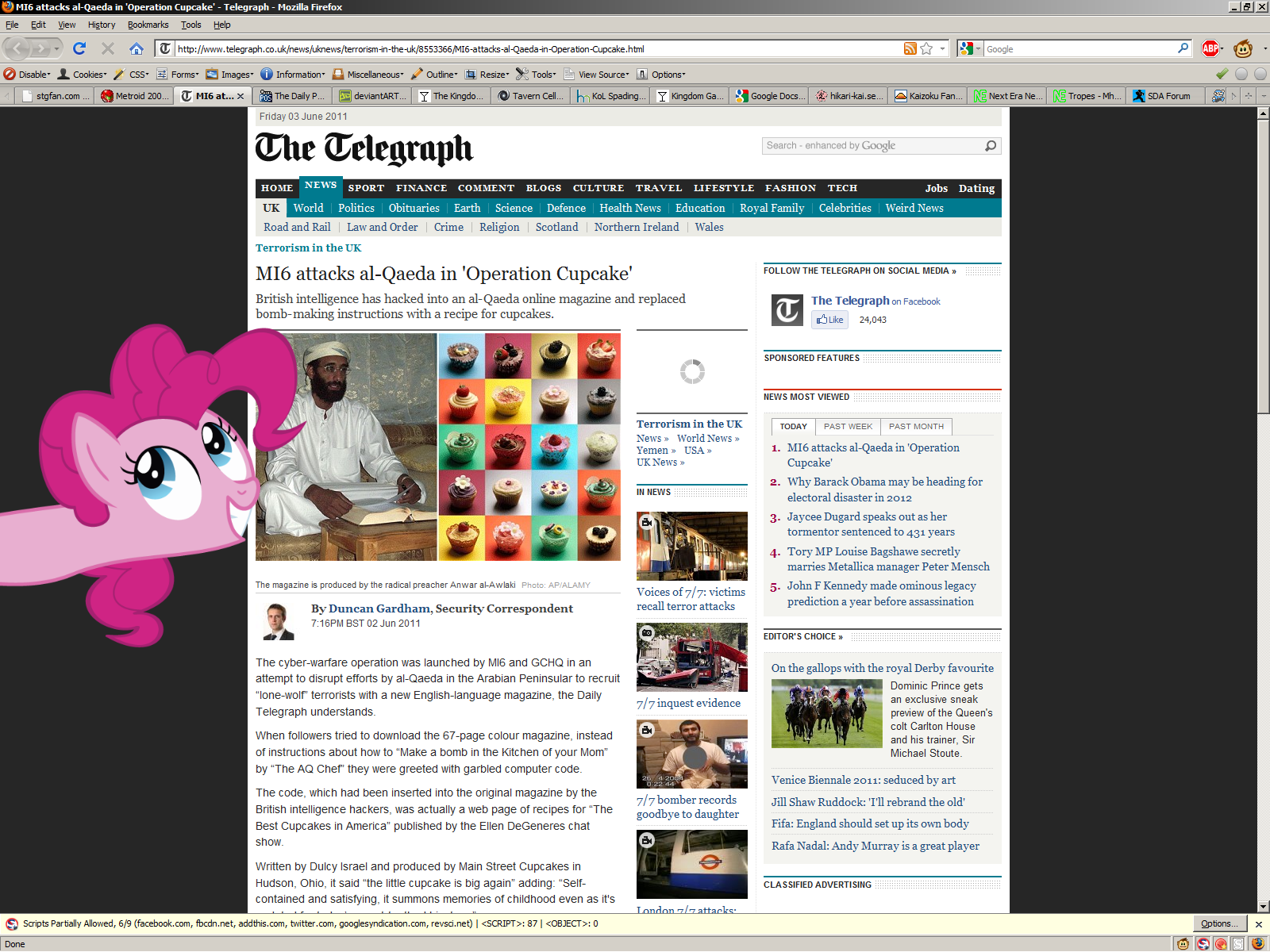This screenshot has width=1270, height=952.
Task: Click the green checkmark validation icon
Action: (x=1222, y=74)
